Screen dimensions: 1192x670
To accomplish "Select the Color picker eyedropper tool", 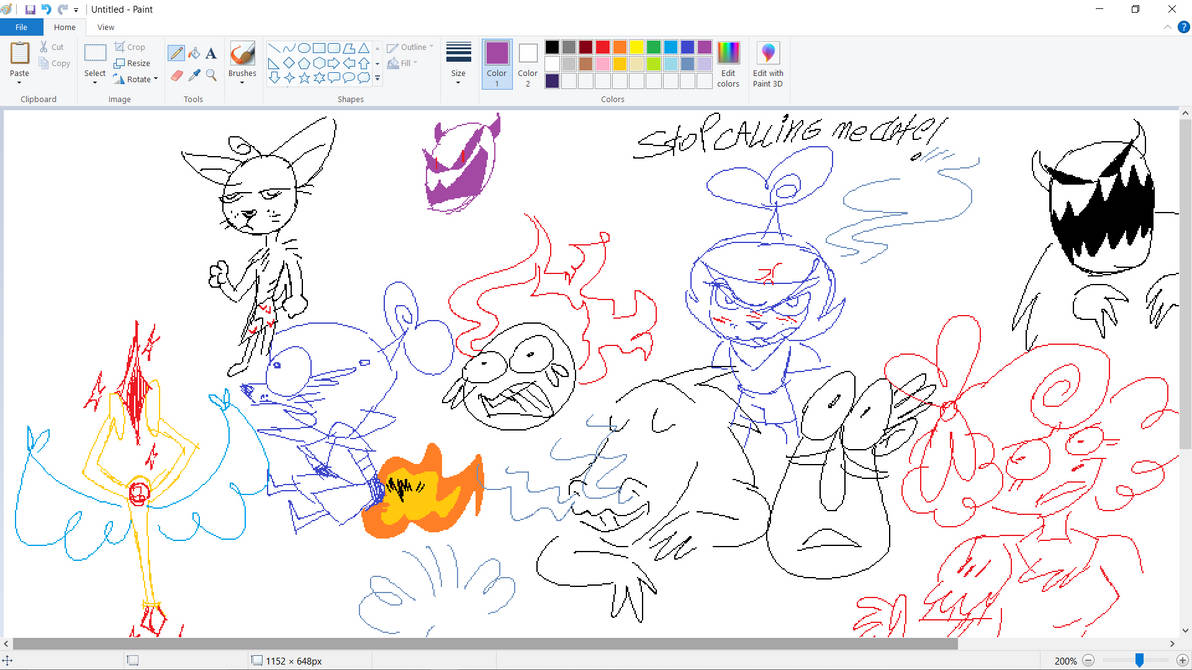I will click(194, 75).
